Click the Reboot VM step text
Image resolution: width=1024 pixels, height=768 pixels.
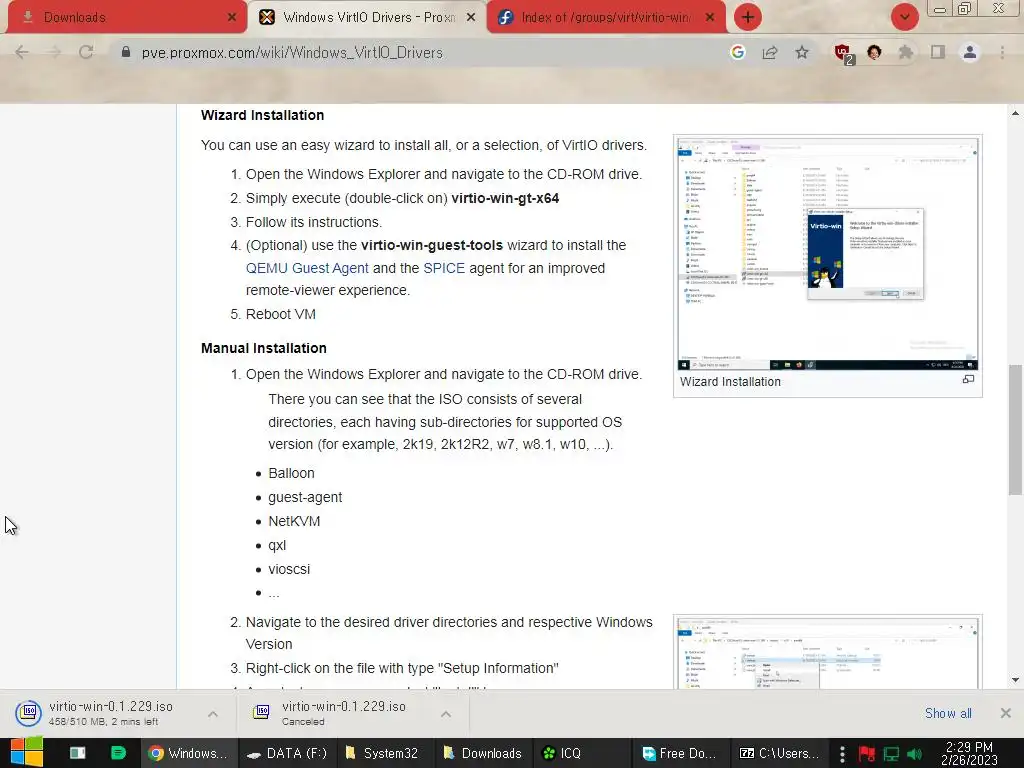coord(281,314)
